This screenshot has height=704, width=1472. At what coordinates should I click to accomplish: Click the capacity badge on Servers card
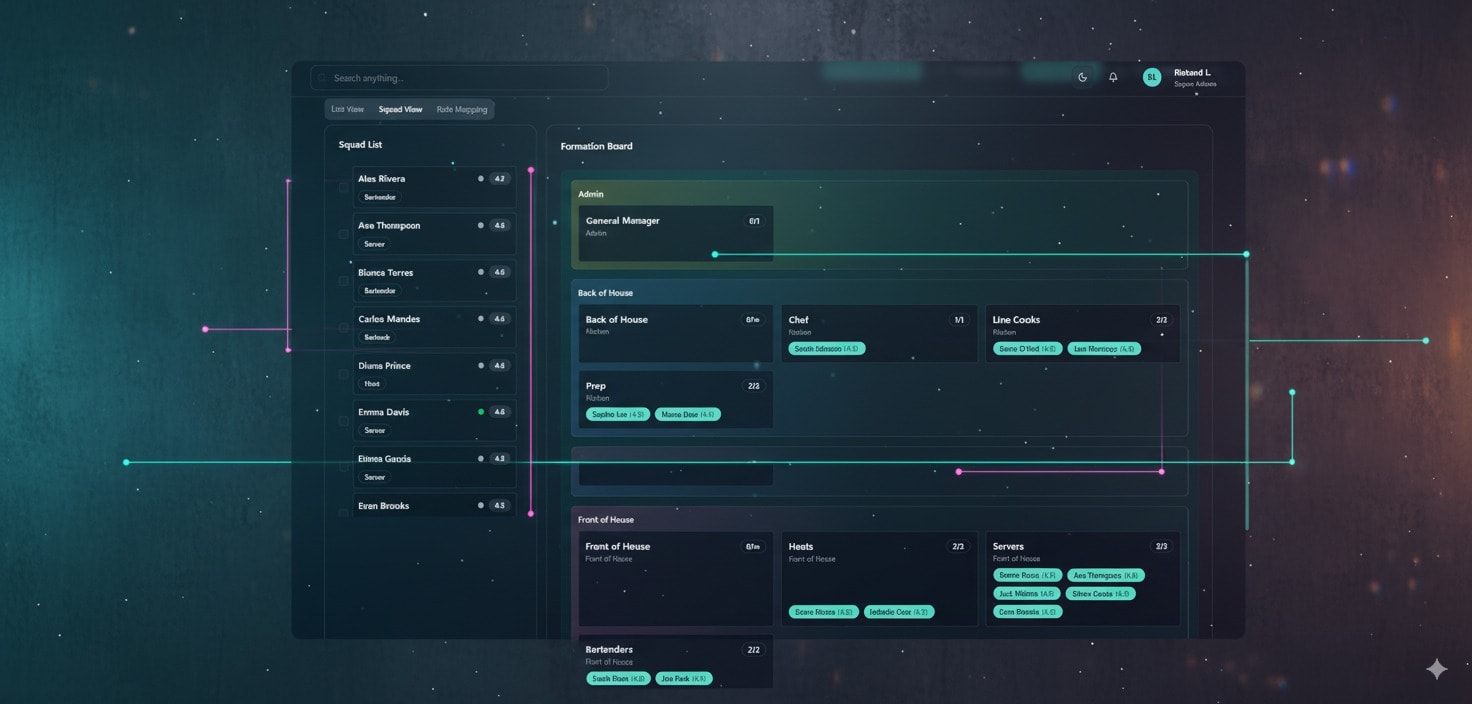[1161, 547]
